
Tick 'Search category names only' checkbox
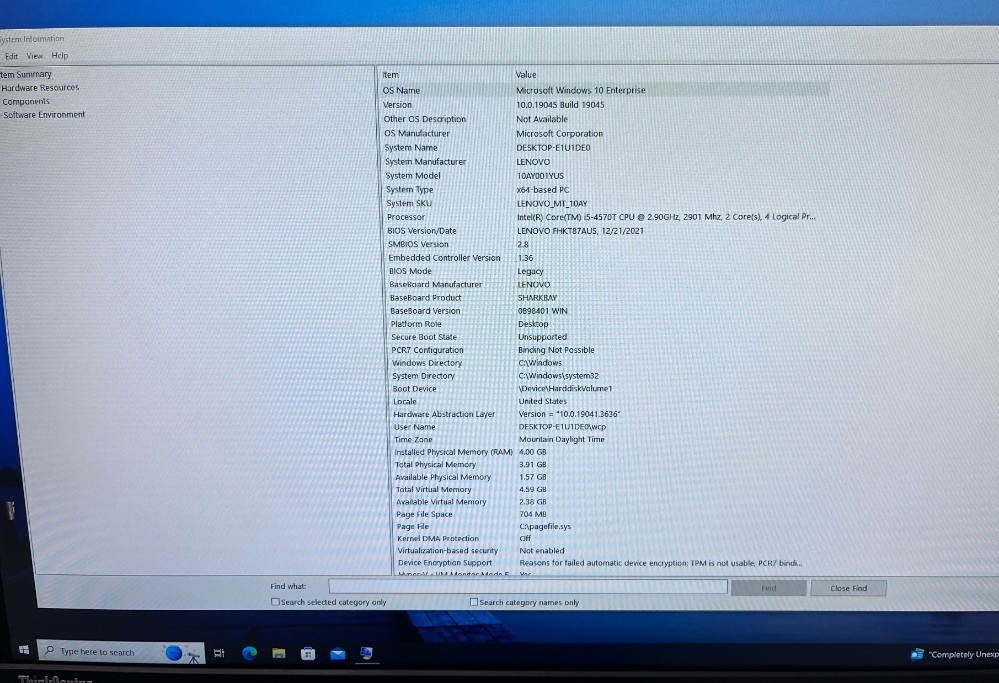tap(474, 602)
